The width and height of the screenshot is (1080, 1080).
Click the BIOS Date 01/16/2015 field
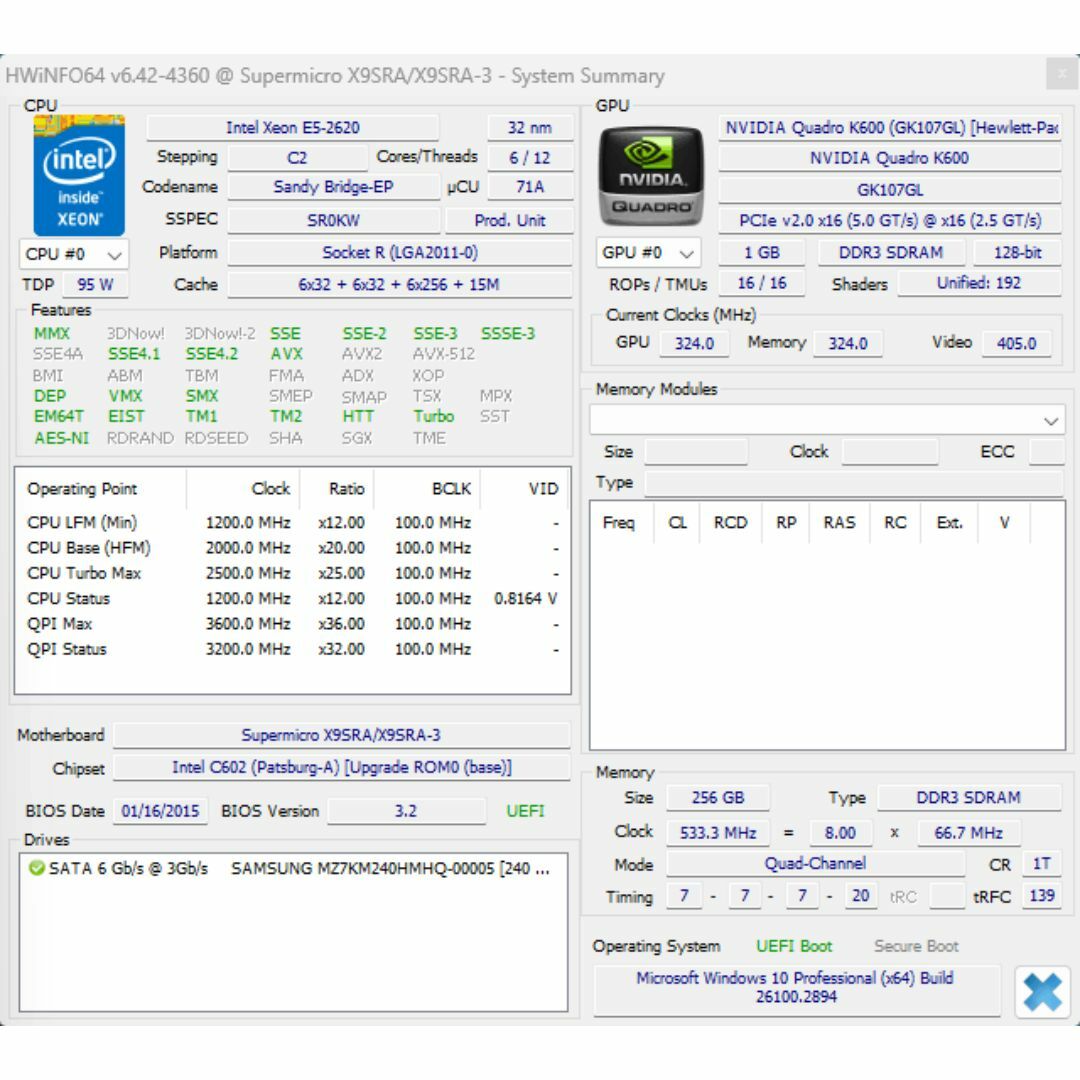tap(160, 811)
